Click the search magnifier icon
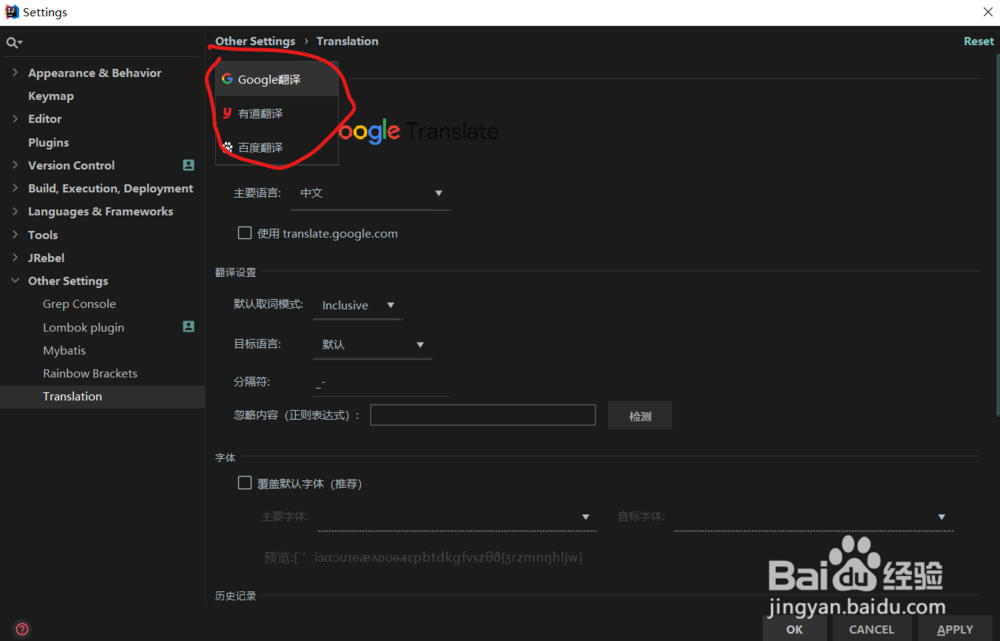 13,43
